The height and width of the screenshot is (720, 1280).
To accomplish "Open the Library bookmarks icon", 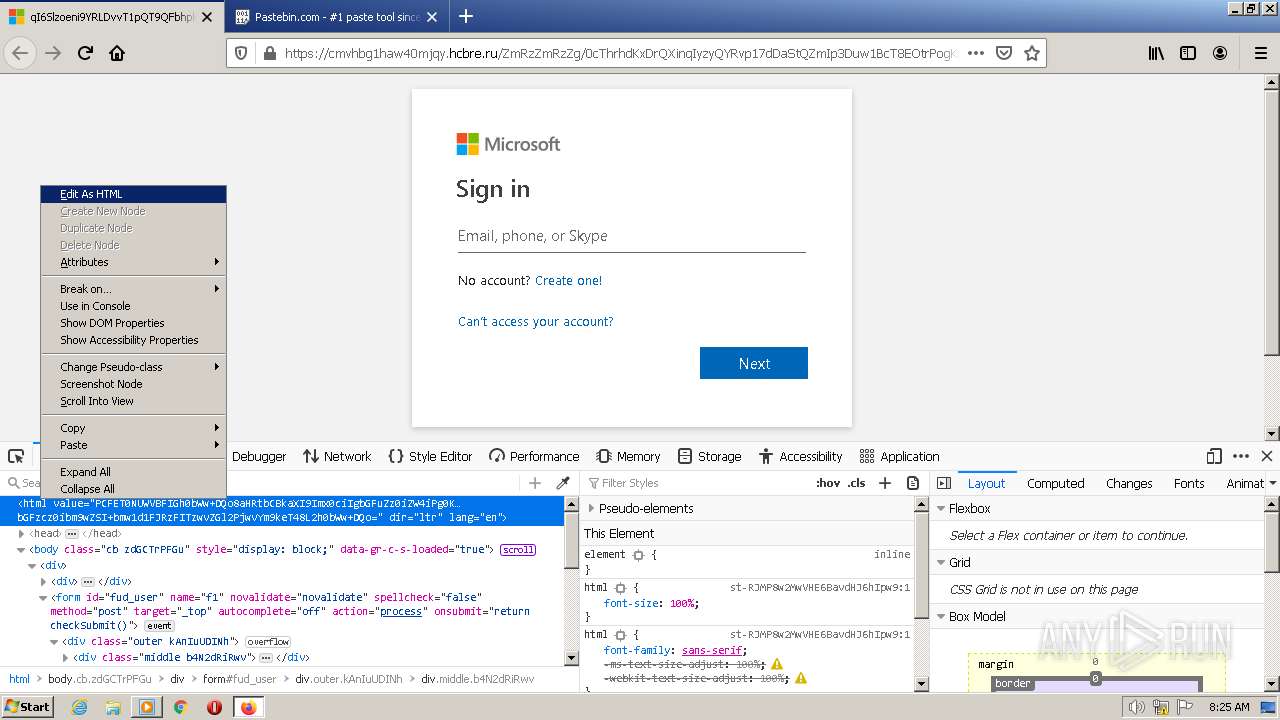I will pos(1156,53).
